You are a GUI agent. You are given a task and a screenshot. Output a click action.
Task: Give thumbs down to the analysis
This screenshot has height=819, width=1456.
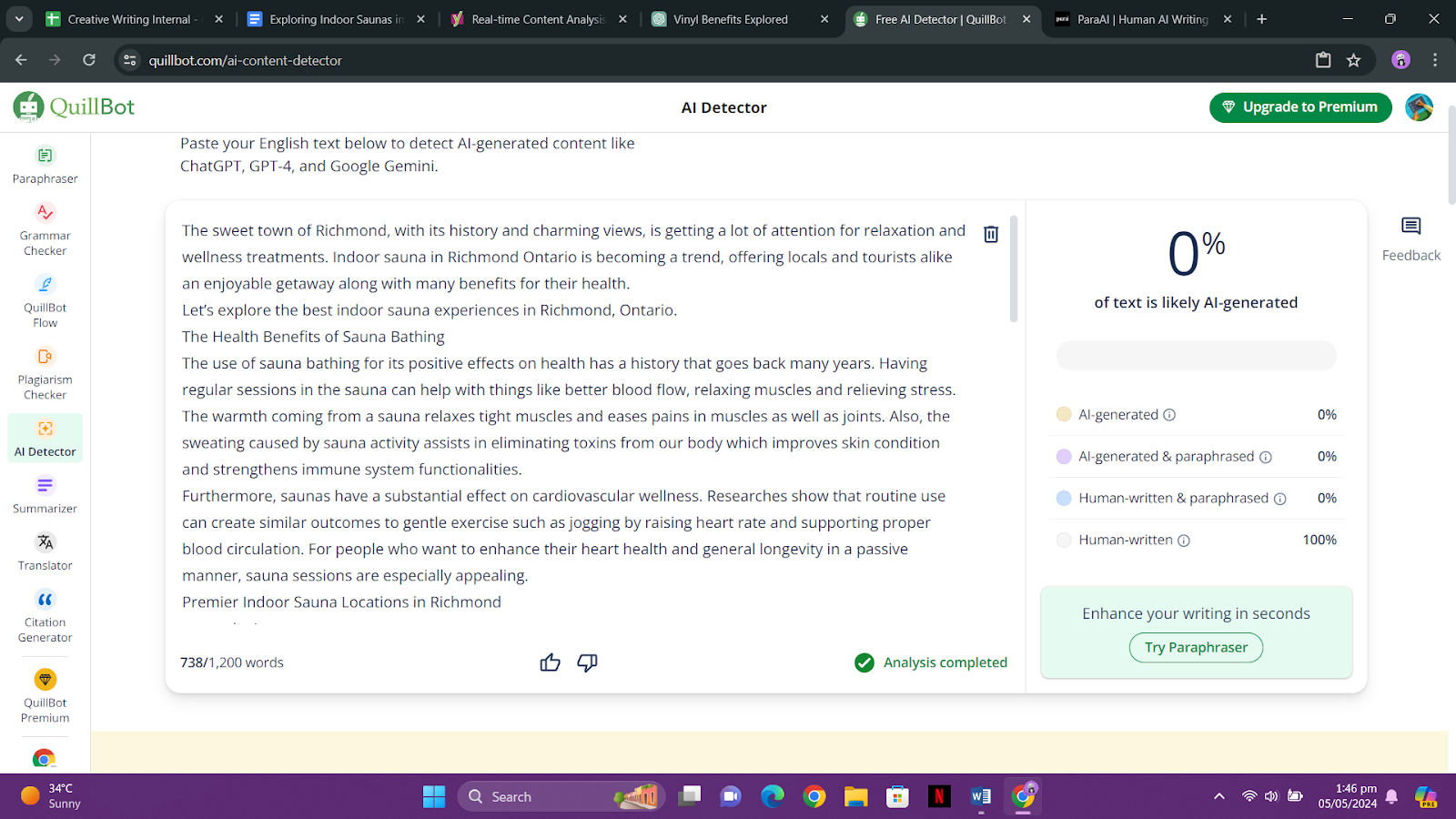coord(587,662)
